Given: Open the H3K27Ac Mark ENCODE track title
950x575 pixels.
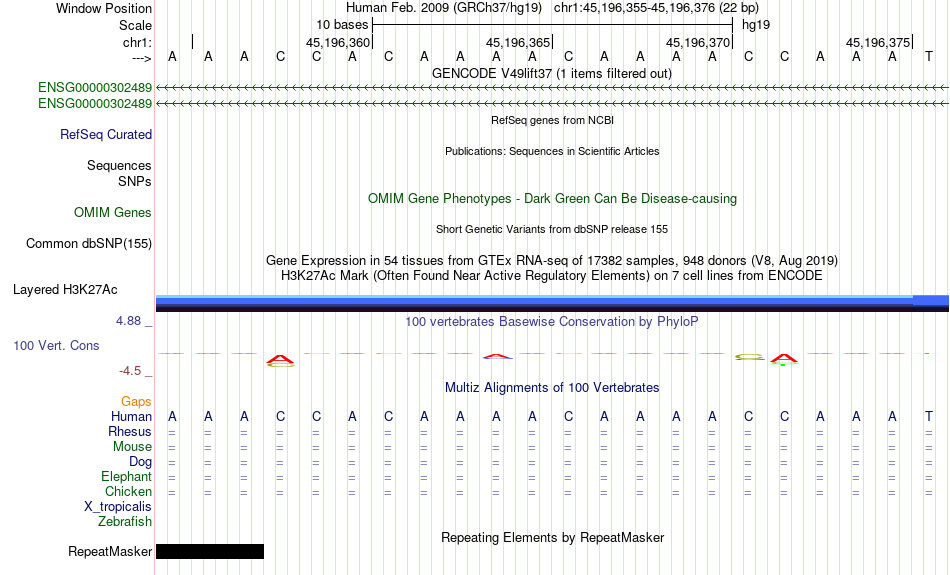Looking at the screenshot, I should point(552,276).
